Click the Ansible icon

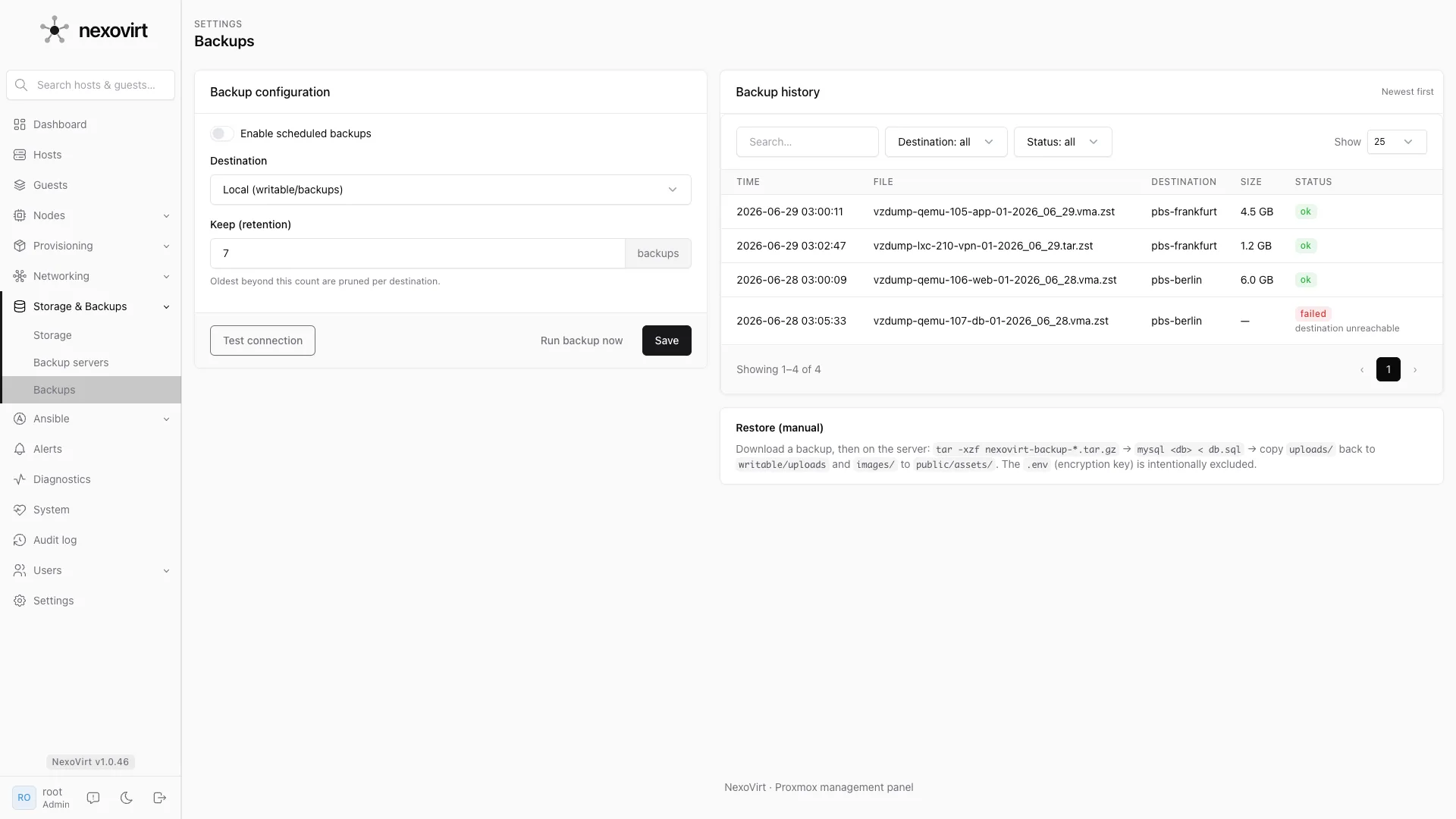click(20, 419)
